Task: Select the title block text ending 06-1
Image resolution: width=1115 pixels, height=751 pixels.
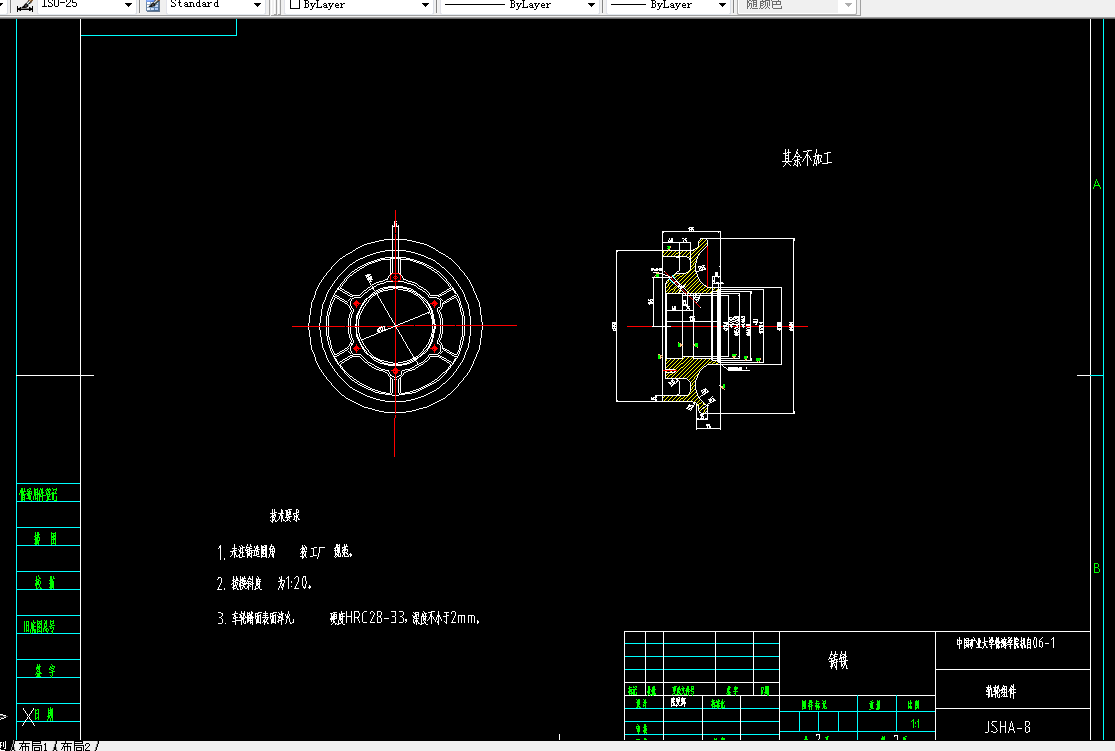Action: 1005,643
